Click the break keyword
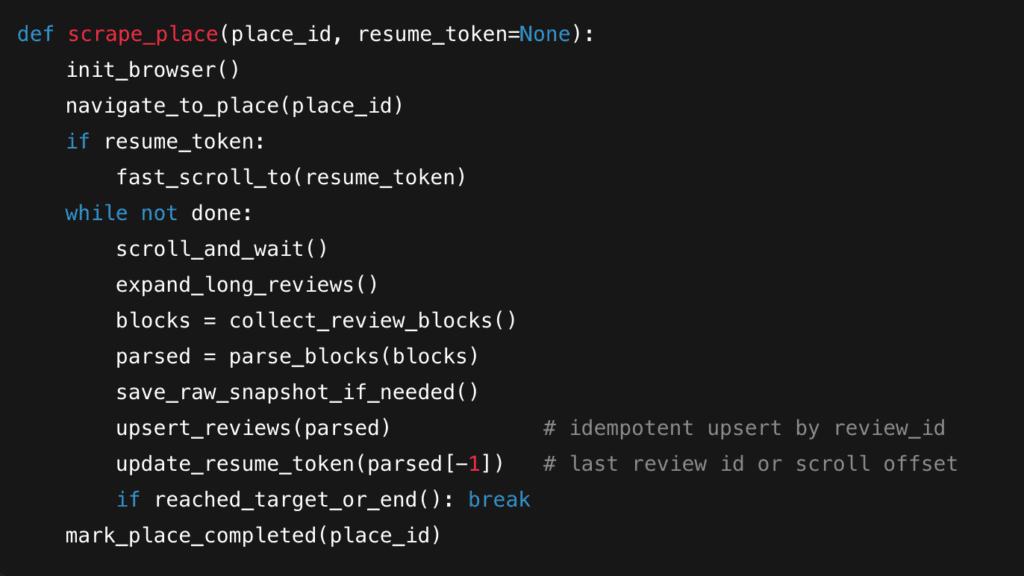Viewport: 1024px width, 576px height. point(499,500)
